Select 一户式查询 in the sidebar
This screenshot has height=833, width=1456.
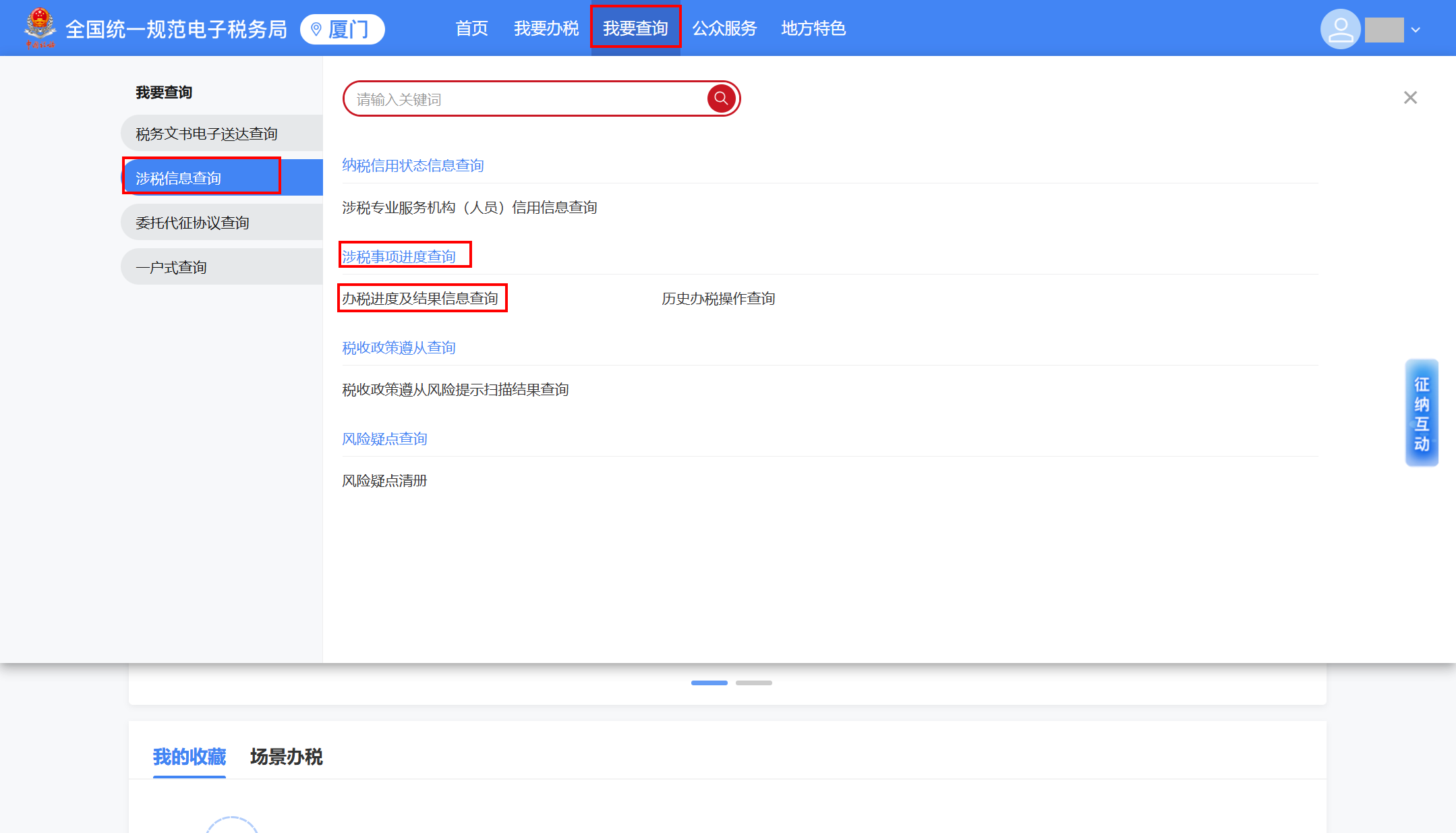171,267
